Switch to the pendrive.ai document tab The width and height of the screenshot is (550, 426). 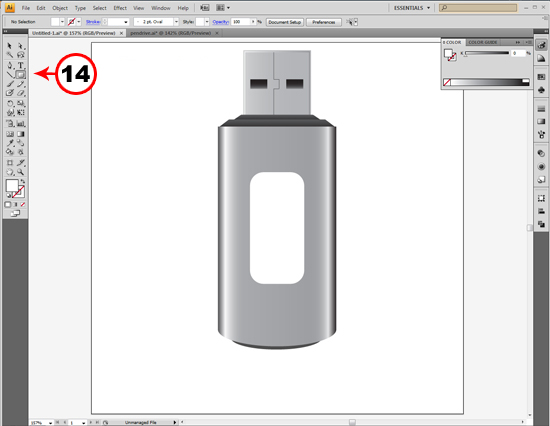(x=170, y=33)
